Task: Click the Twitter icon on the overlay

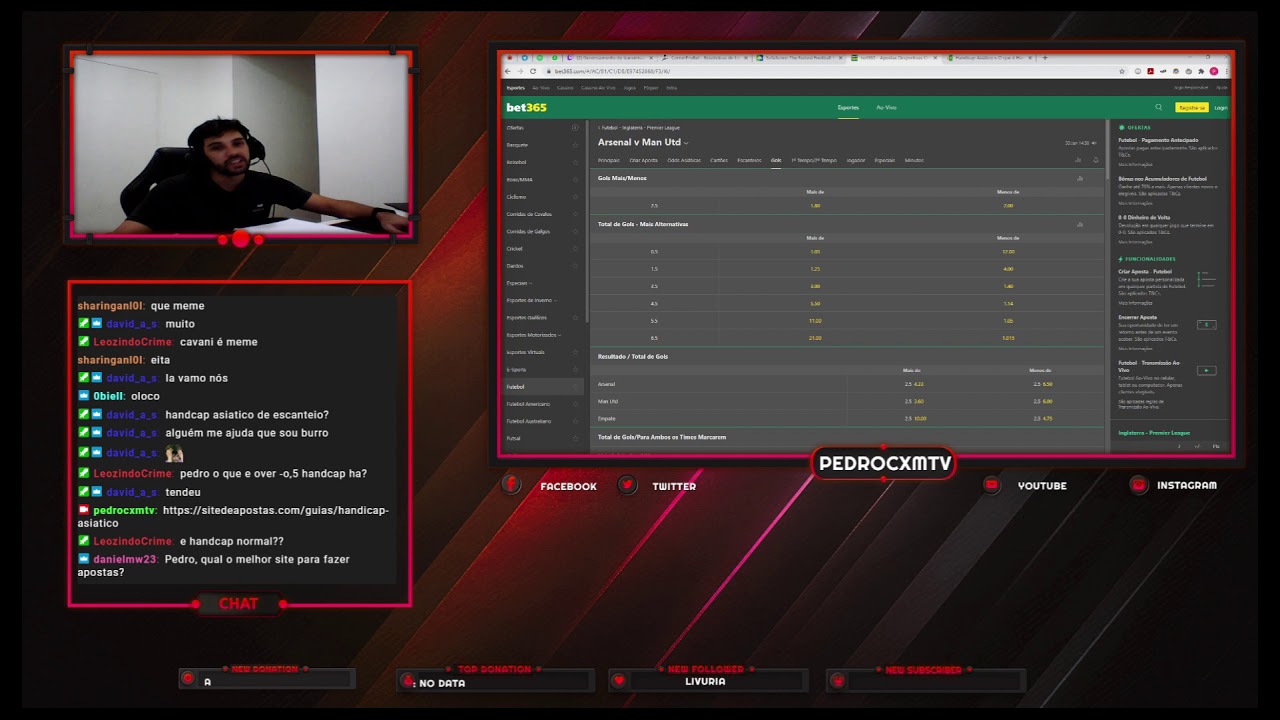Action: 627,485
